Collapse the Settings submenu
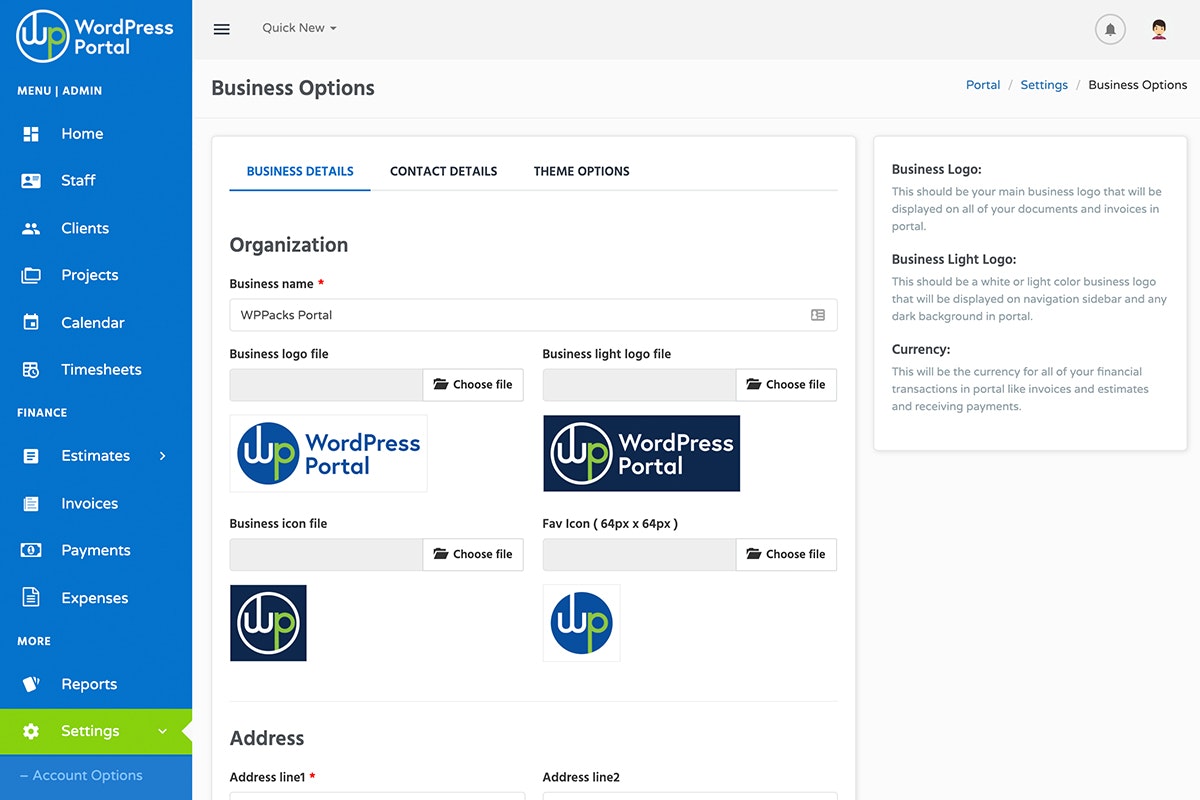This screenshot has width=1200, height=800. [x=163, y=731]
